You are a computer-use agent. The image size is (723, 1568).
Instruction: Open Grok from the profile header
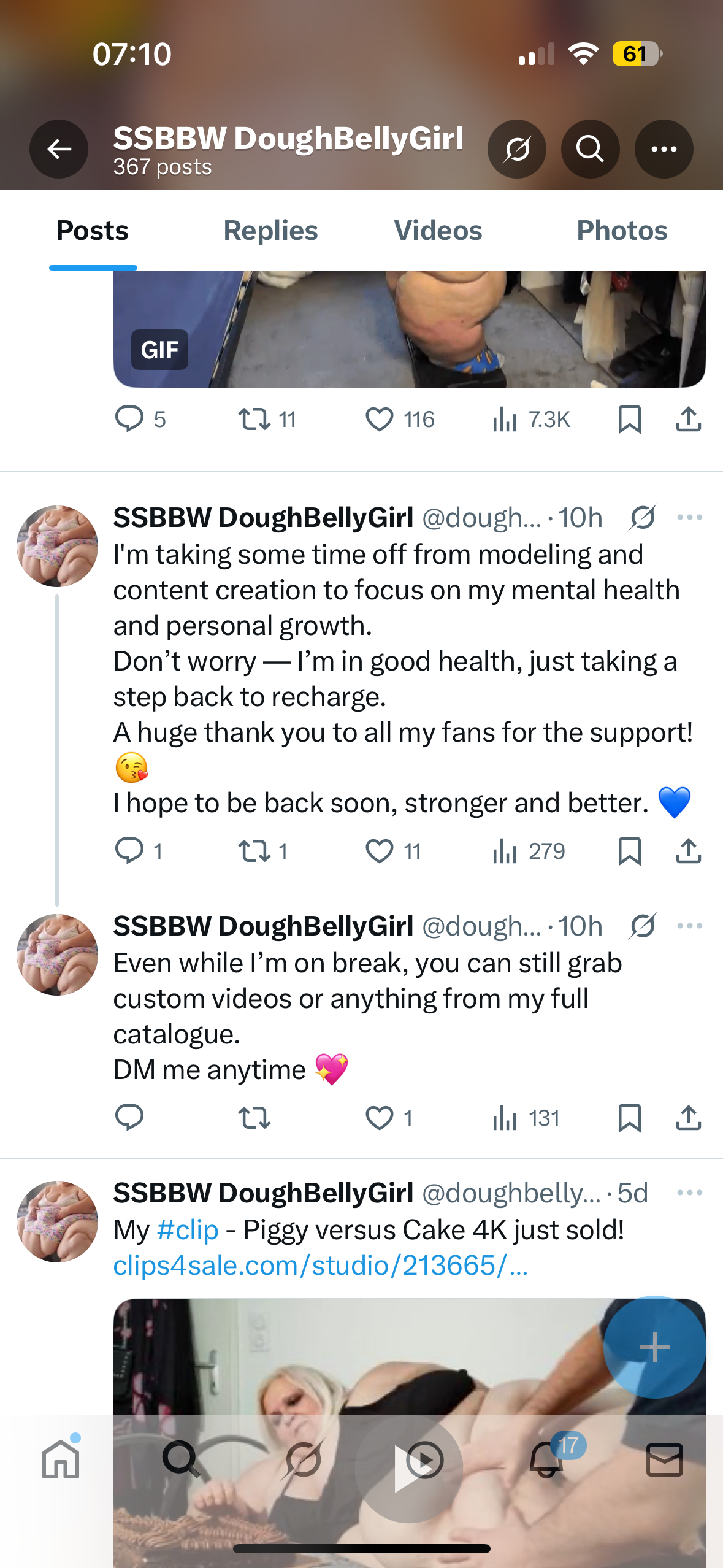coord(517,149)
